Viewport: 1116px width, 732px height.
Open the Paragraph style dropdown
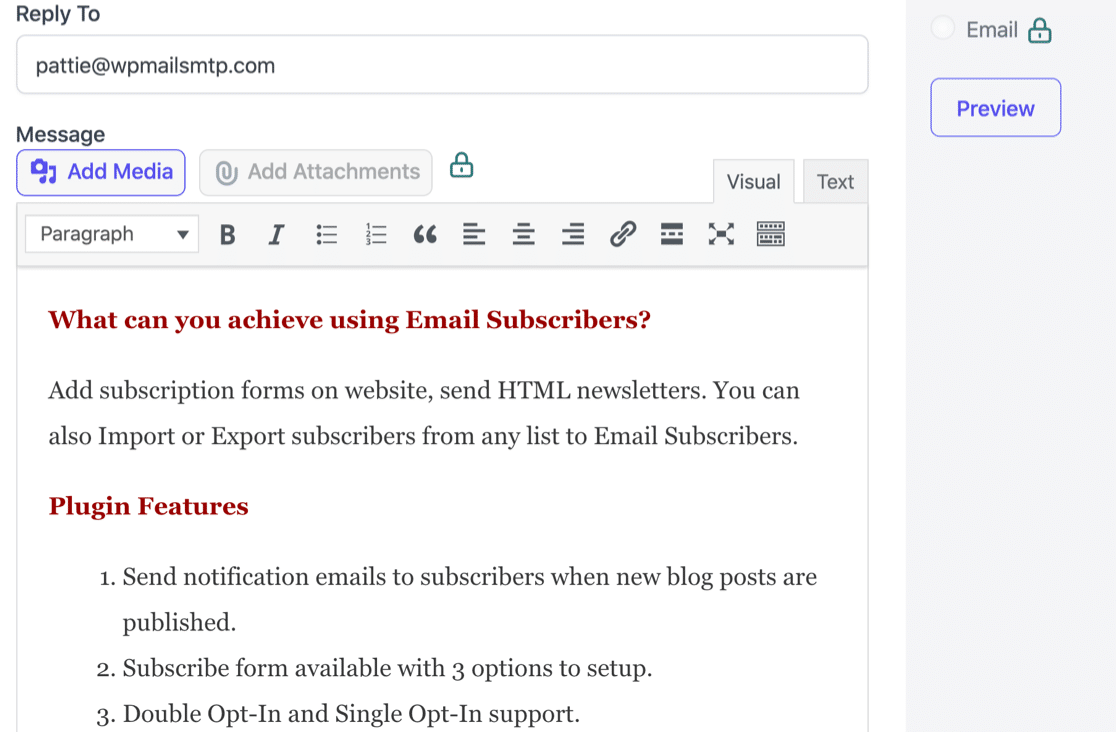(111, 234)
